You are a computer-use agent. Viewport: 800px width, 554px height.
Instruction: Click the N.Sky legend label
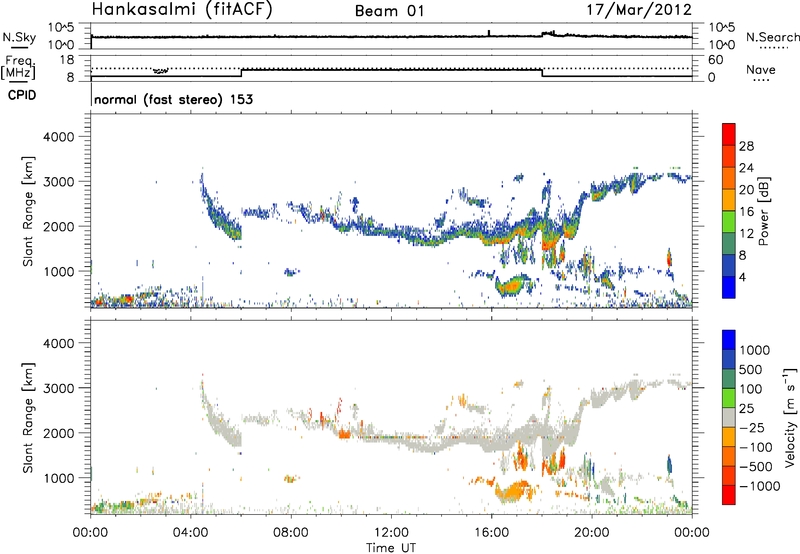pos(19,37)
